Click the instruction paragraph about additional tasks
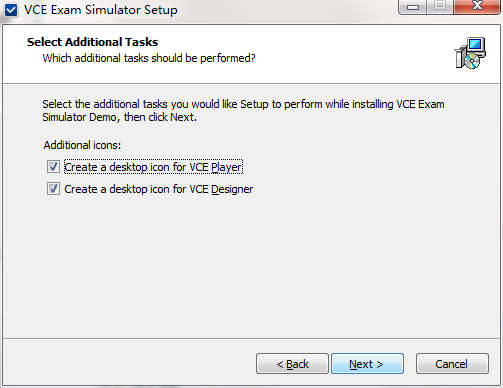The image size is (503, 388). [243, 111]
